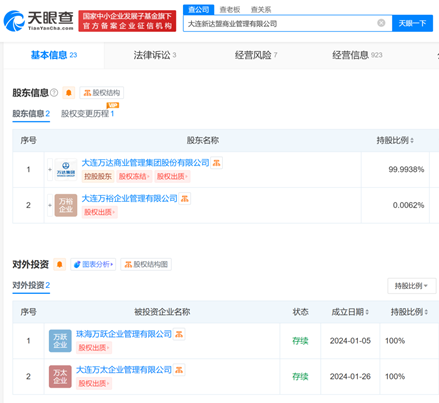
Task: Expand the 股权出质 tag on 大连万太
Action: [x=94, y=383]
